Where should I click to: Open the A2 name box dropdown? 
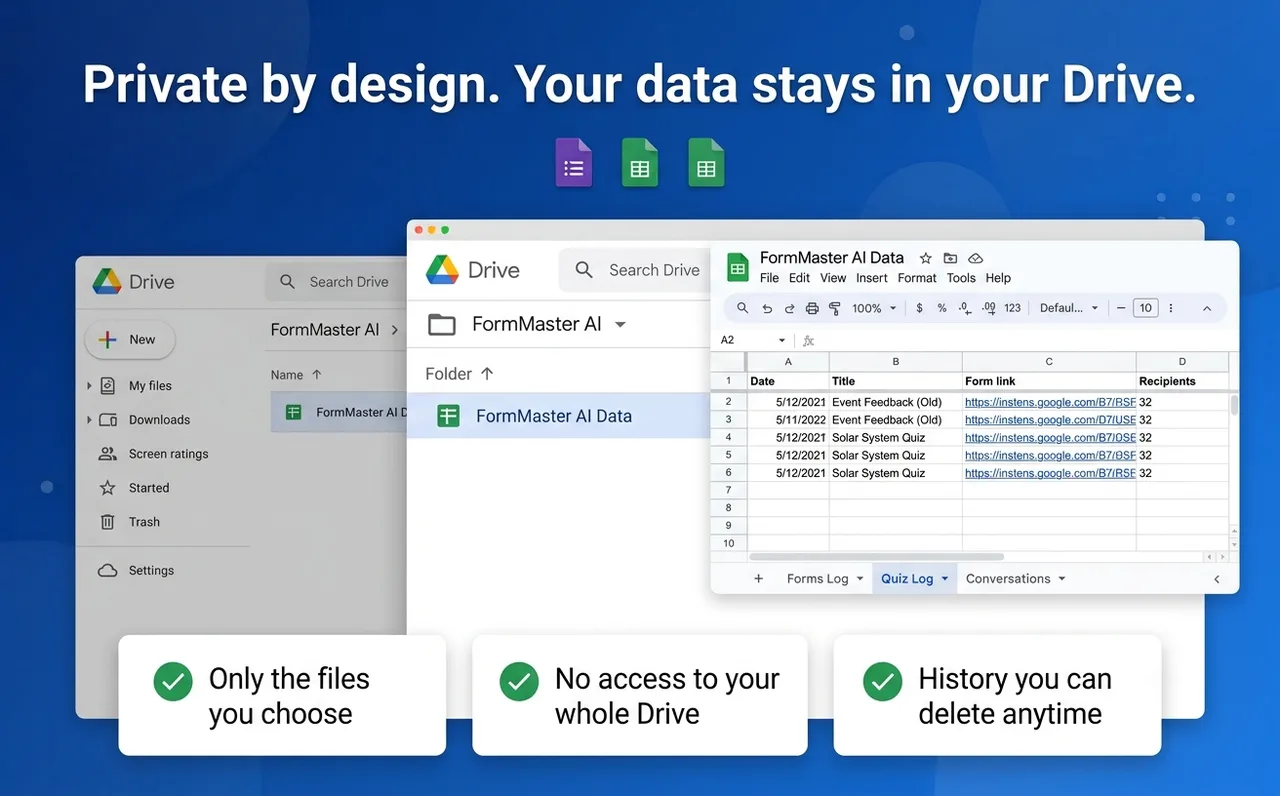point(782,340)
